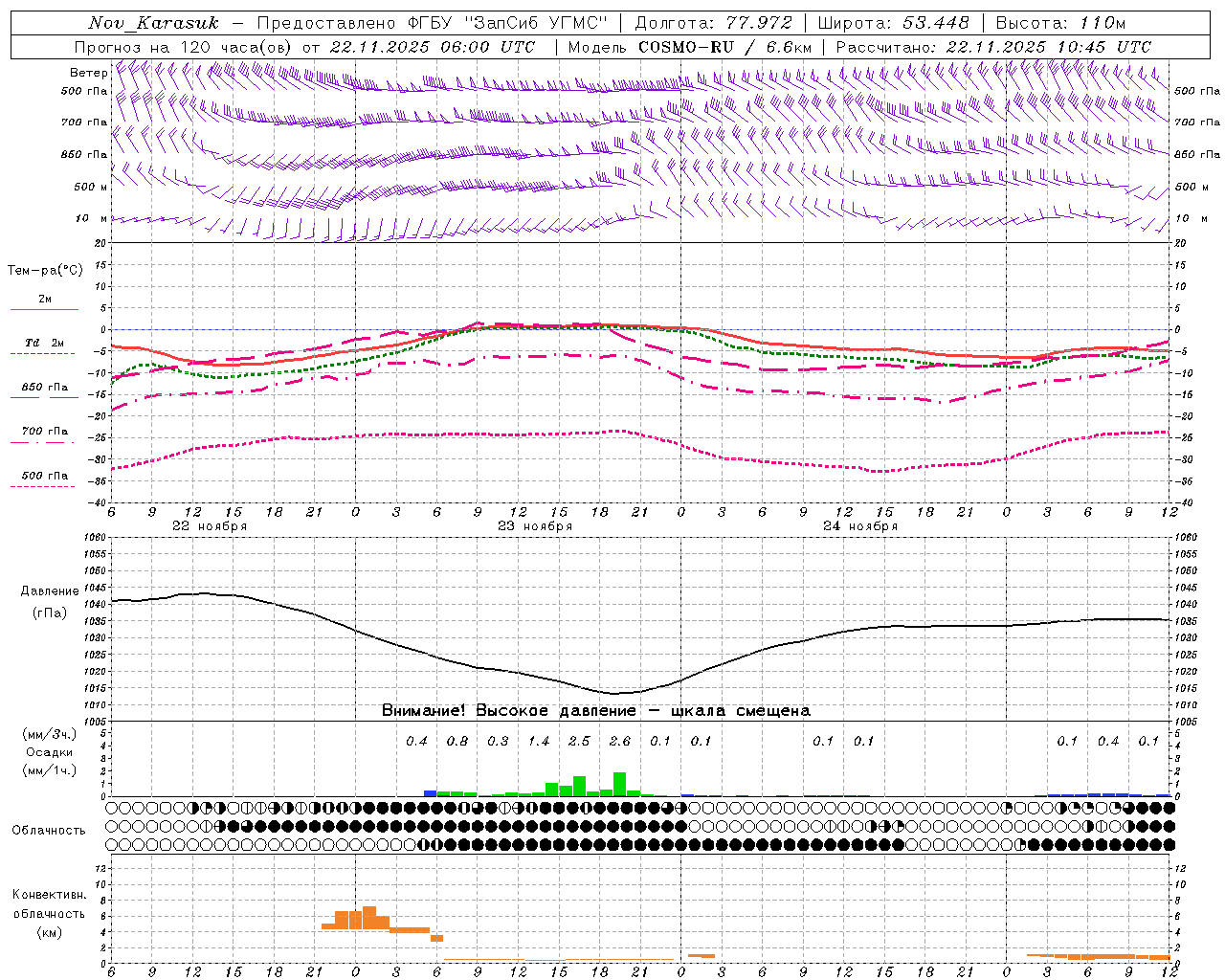Click the 2.5 precipitation amount value
1225x980 pixels.
click(x=579, y=742)
